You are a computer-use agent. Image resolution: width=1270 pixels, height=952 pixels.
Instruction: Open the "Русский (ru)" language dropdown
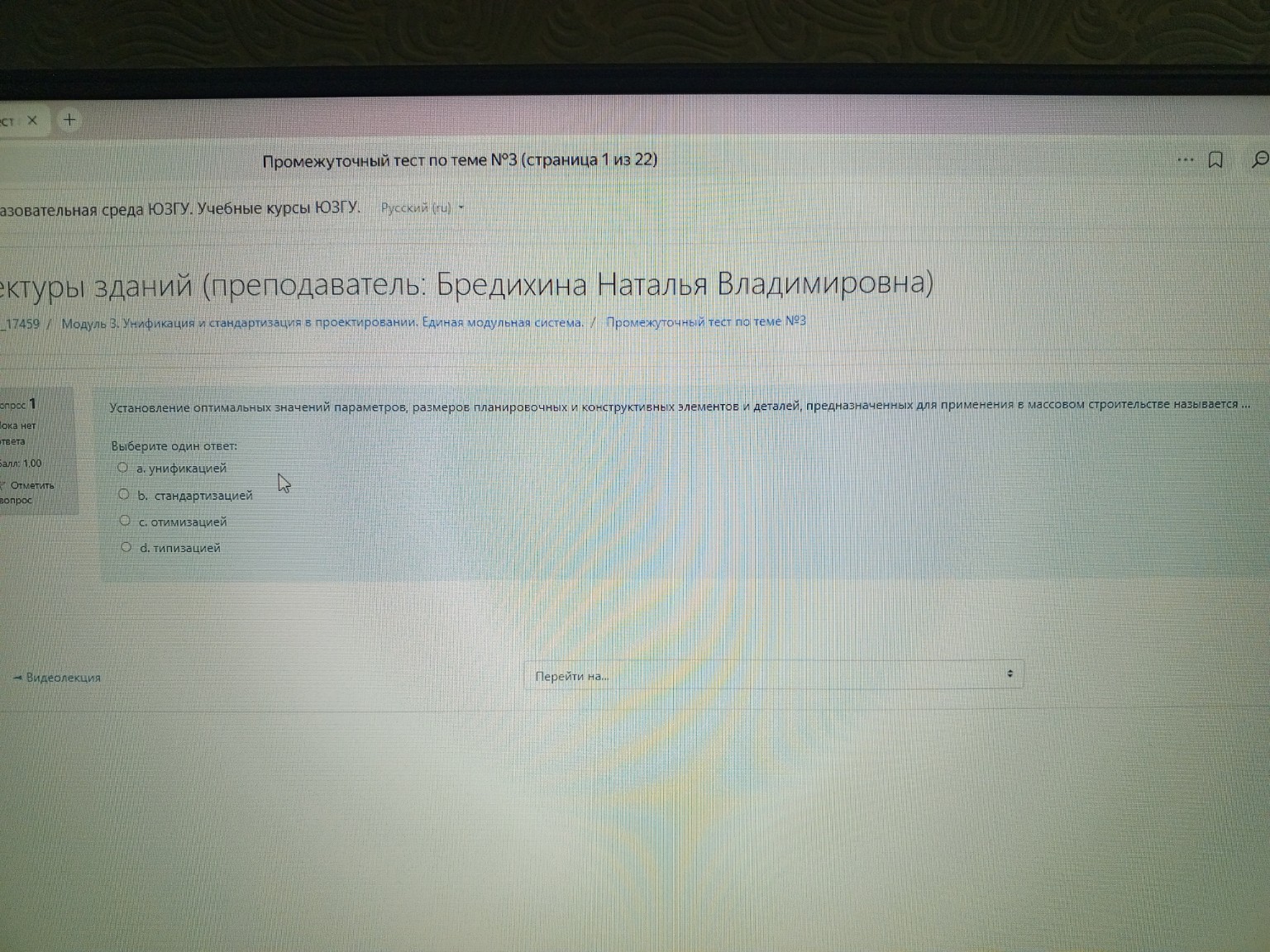tap(420, 208)
